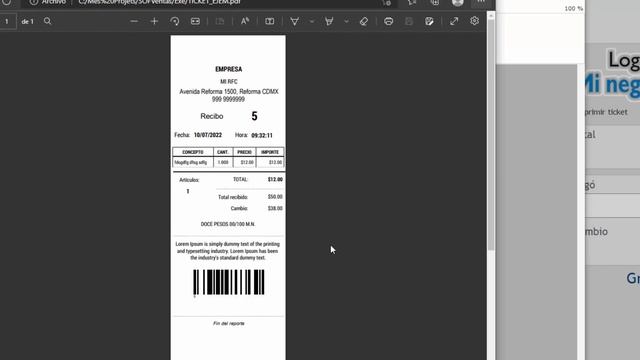Click the browser address bar file path

point(159,2)
